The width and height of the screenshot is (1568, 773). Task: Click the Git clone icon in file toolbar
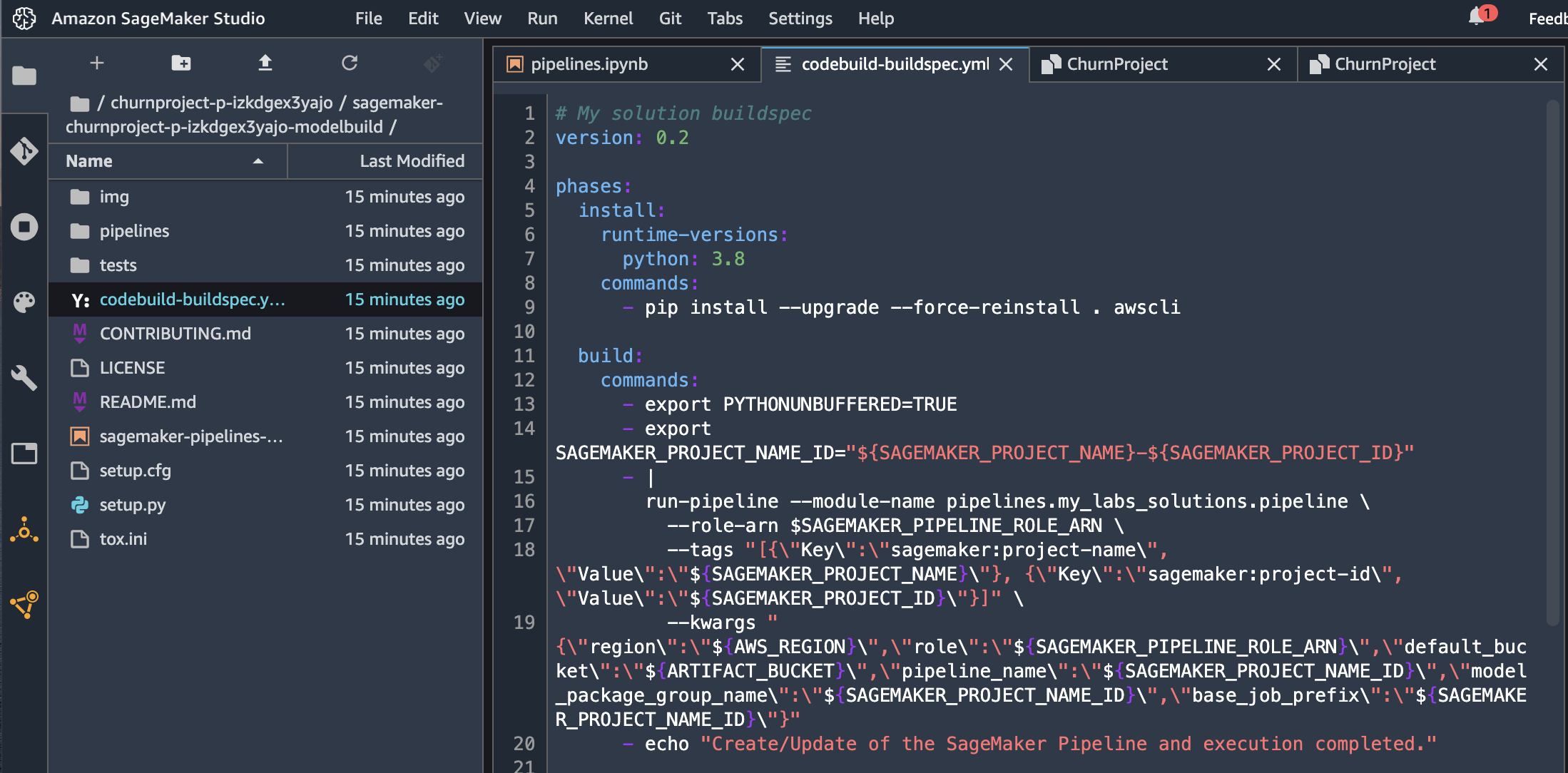point(433,63)
